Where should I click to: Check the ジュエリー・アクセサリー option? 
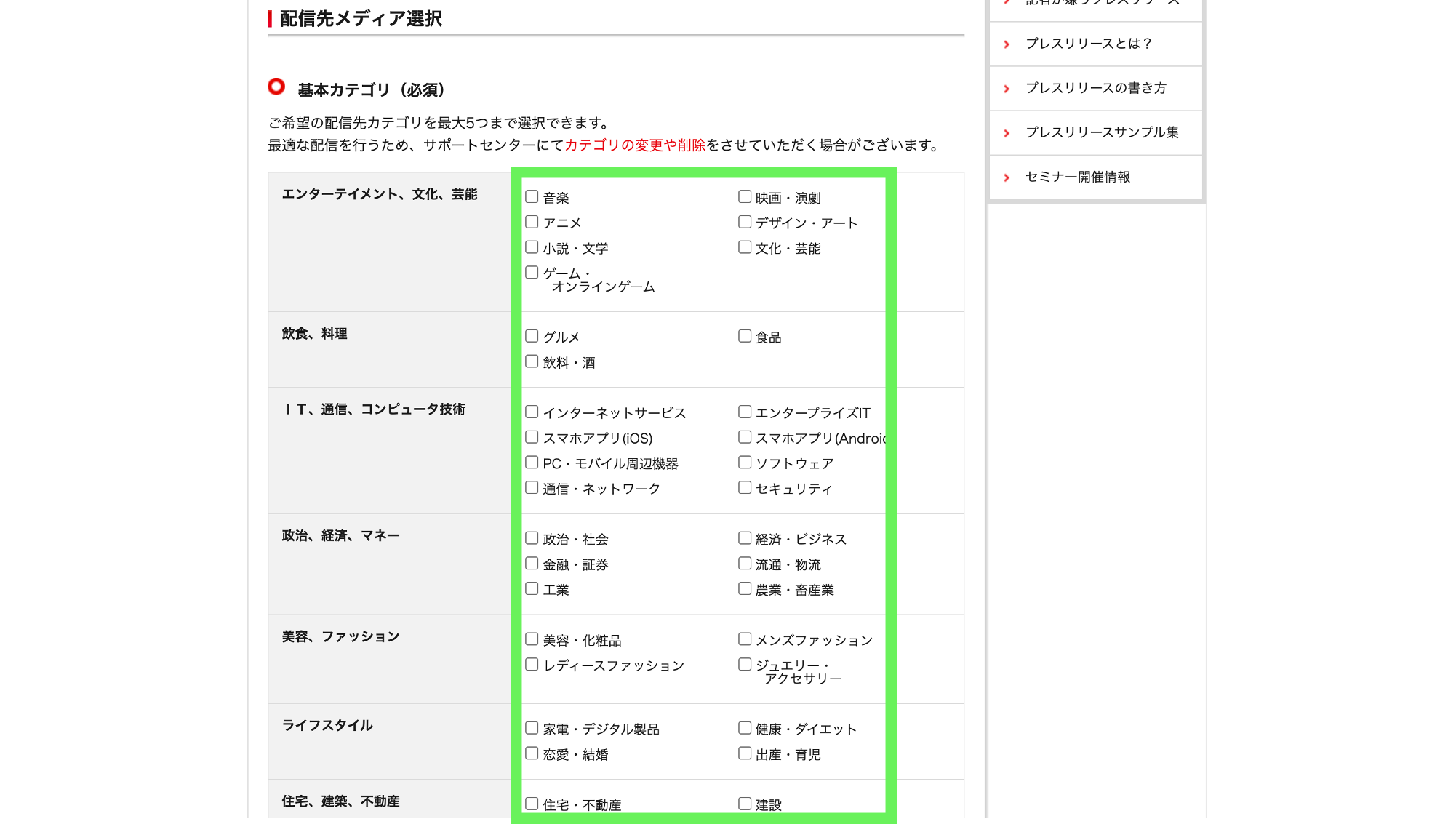click(x=744, y=665)
